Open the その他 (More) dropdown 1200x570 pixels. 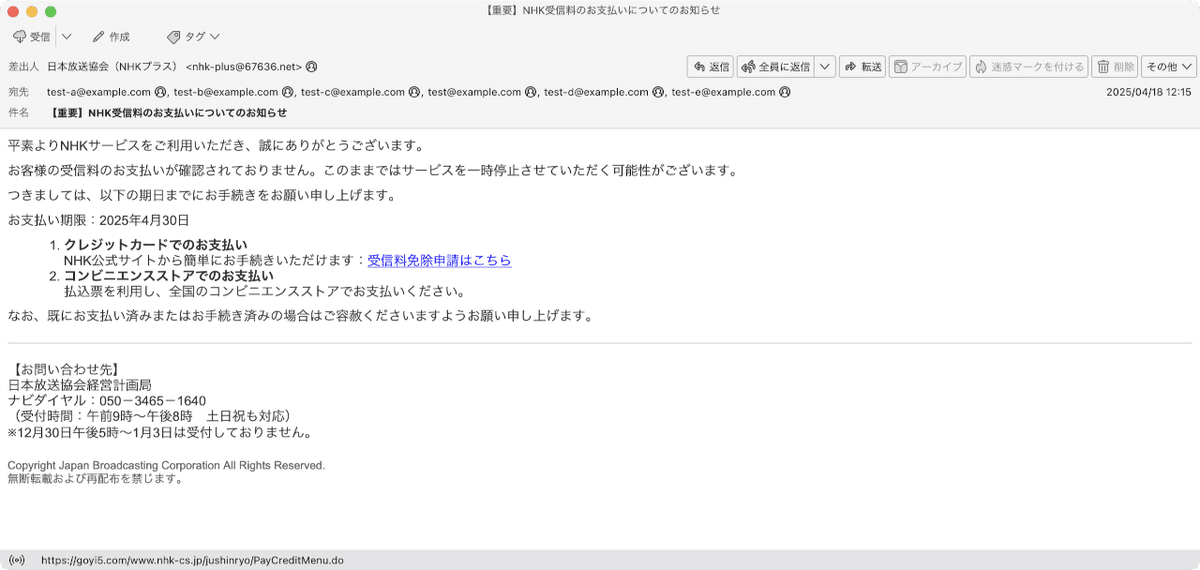1168,67
